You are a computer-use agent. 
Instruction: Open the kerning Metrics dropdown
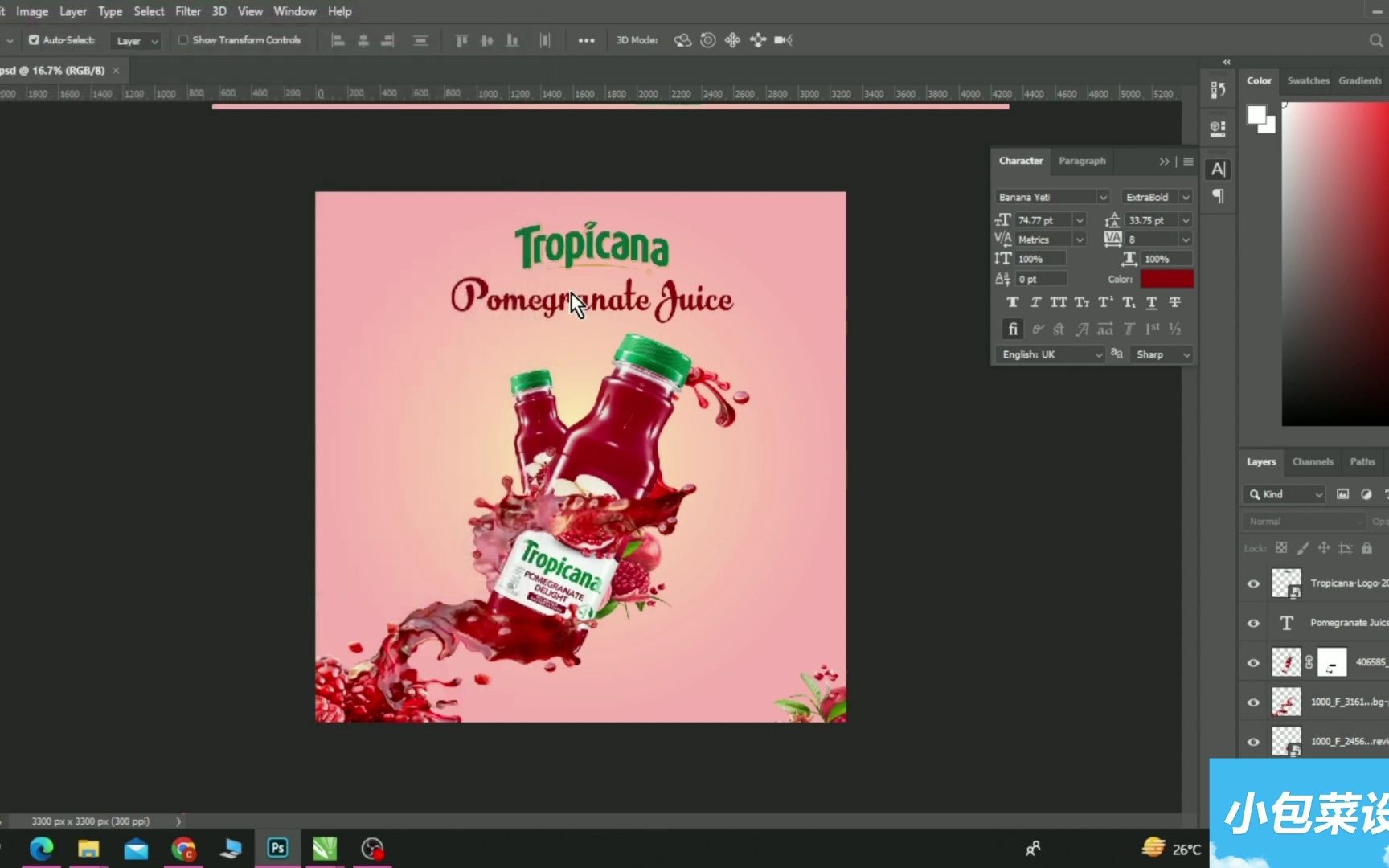coord(1080,240)
